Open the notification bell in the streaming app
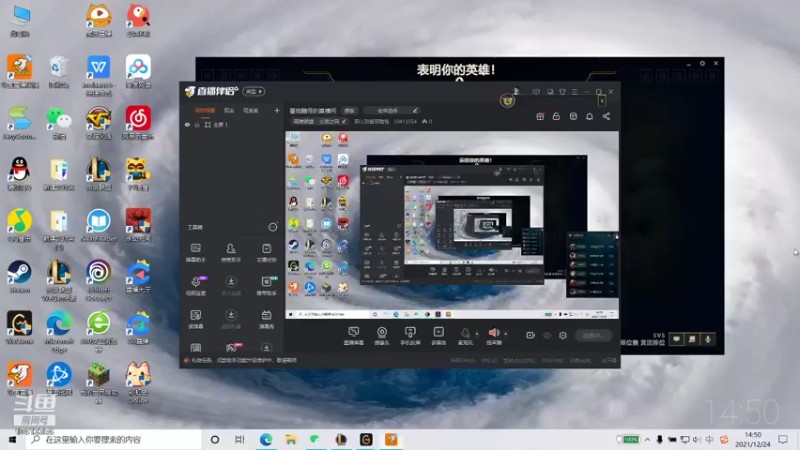 tap(589, 116)
